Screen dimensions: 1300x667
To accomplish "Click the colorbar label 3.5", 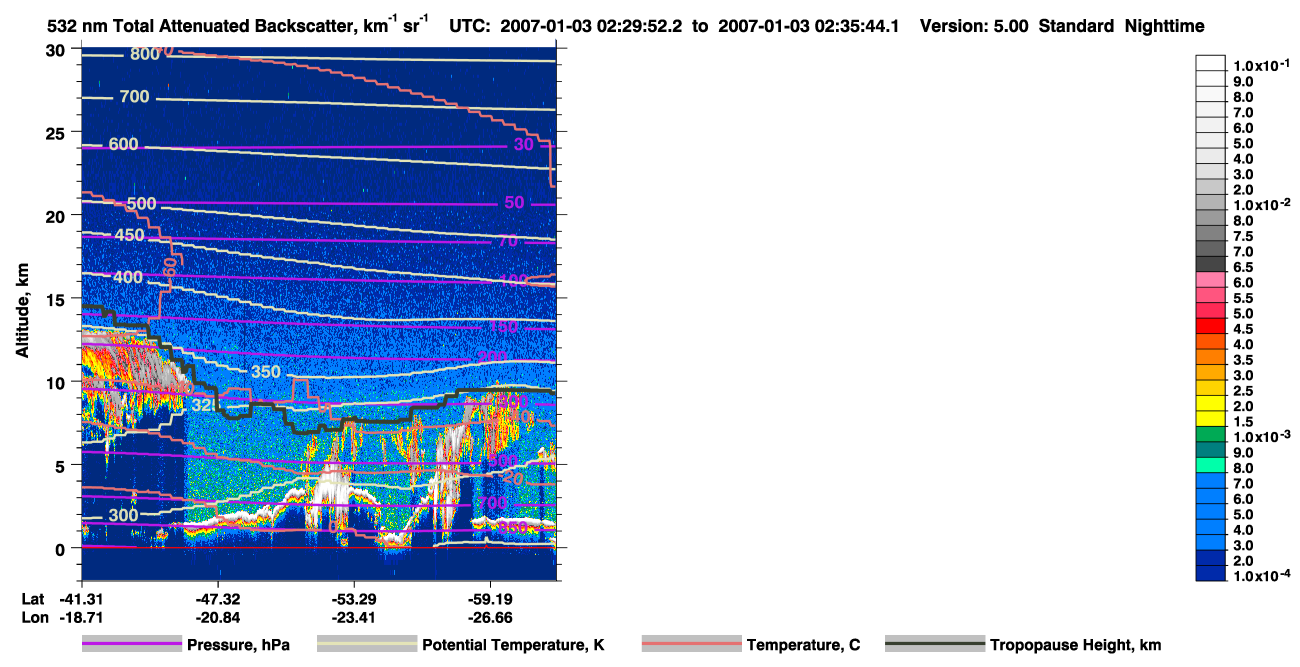I will click(1243, 360).
